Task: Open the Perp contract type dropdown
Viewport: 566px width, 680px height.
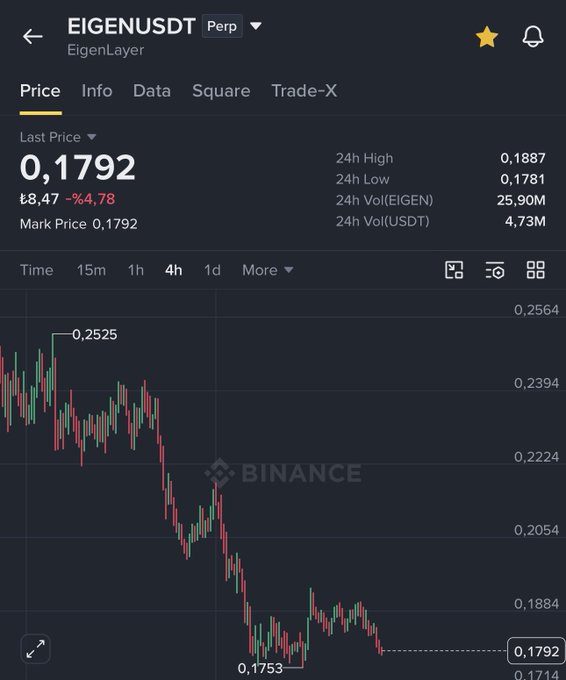Action: pyautogui.click(x=222, y=26)
